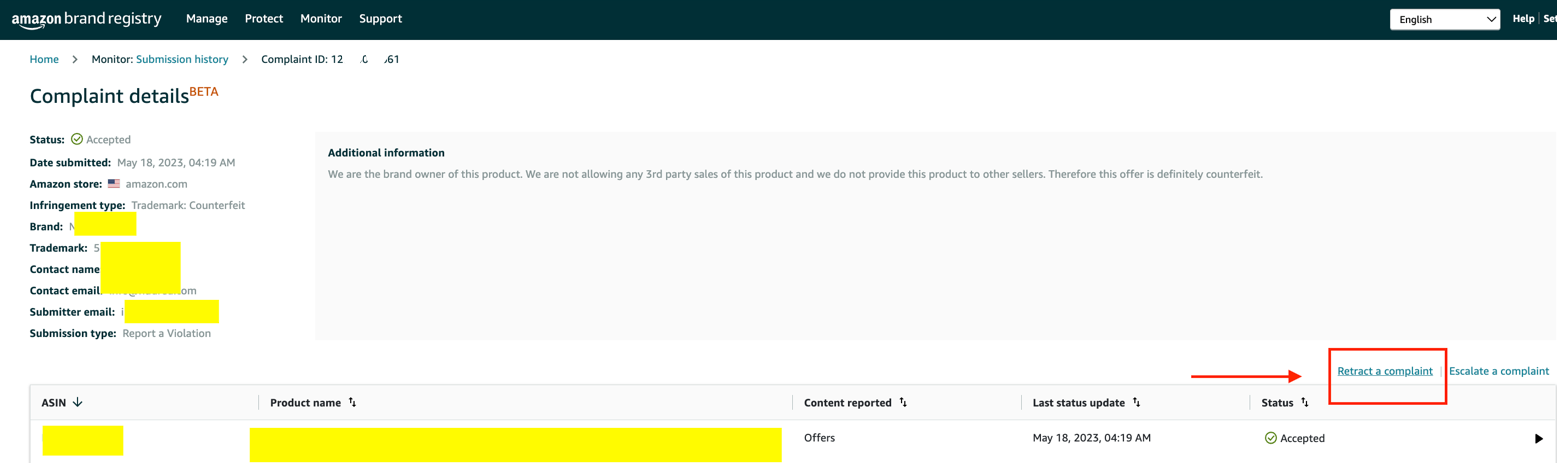Open the Protect menu
The width and height of the screenshot is (1557, 463).
pos(264,19)
